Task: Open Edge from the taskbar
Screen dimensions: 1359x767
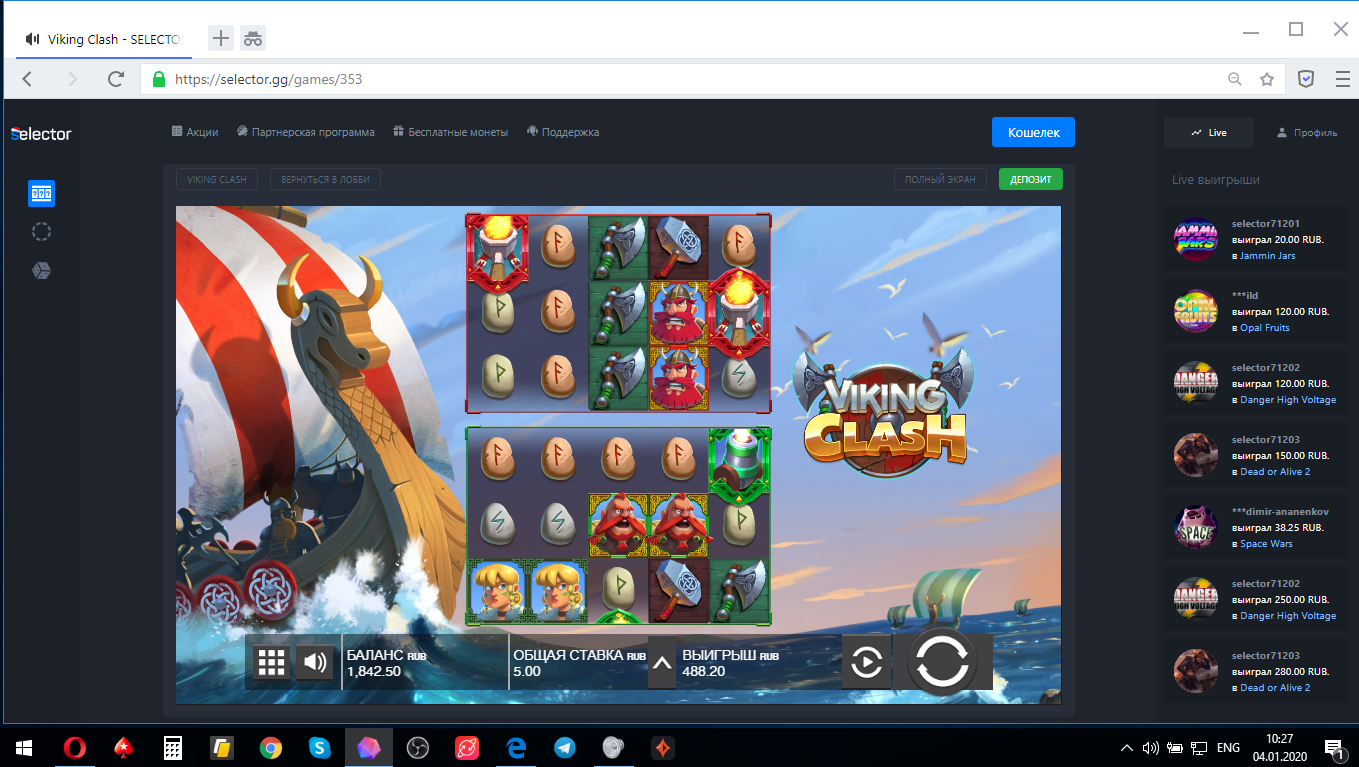Action: click(x=516, y=747)
